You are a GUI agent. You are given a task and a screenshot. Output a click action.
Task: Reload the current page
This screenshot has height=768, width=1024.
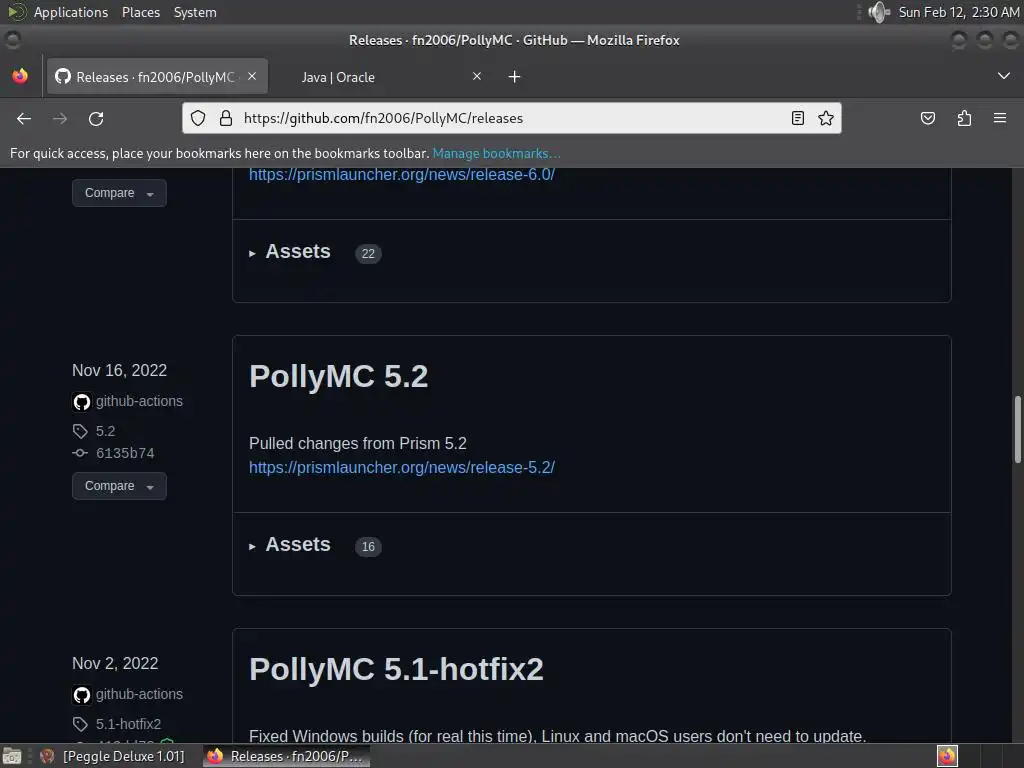pos(96,118)
